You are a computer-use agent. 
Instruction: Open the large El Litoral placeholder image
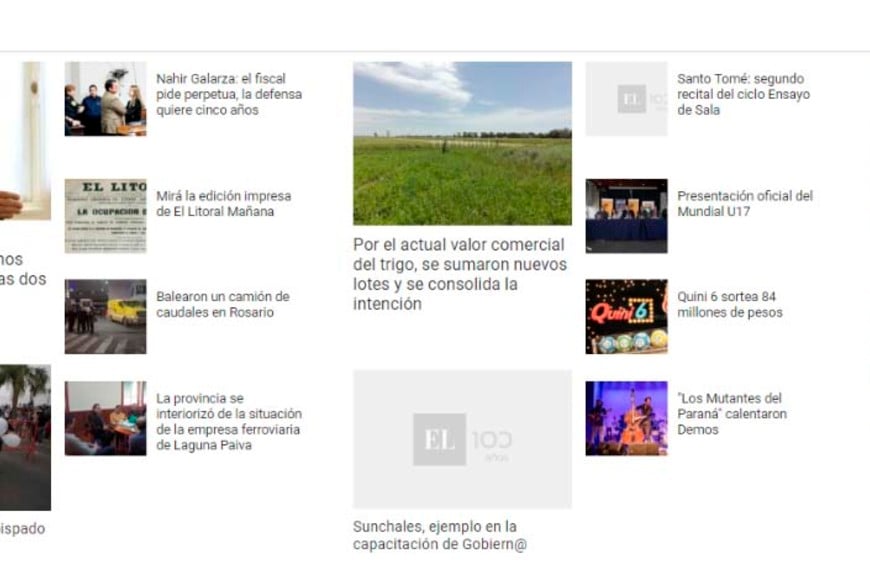tap(462, 439)
